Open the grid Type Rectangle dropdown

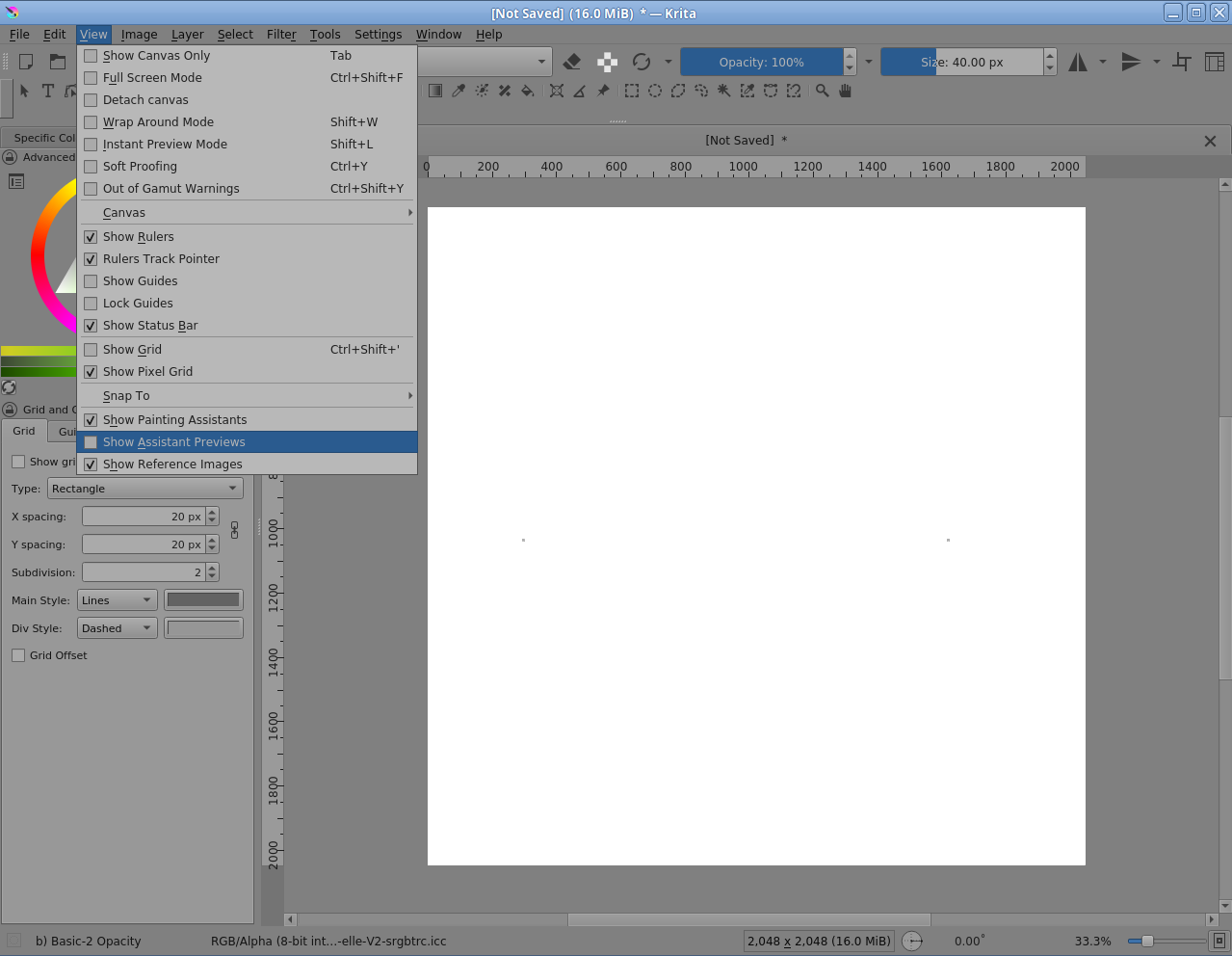point(144,489)
